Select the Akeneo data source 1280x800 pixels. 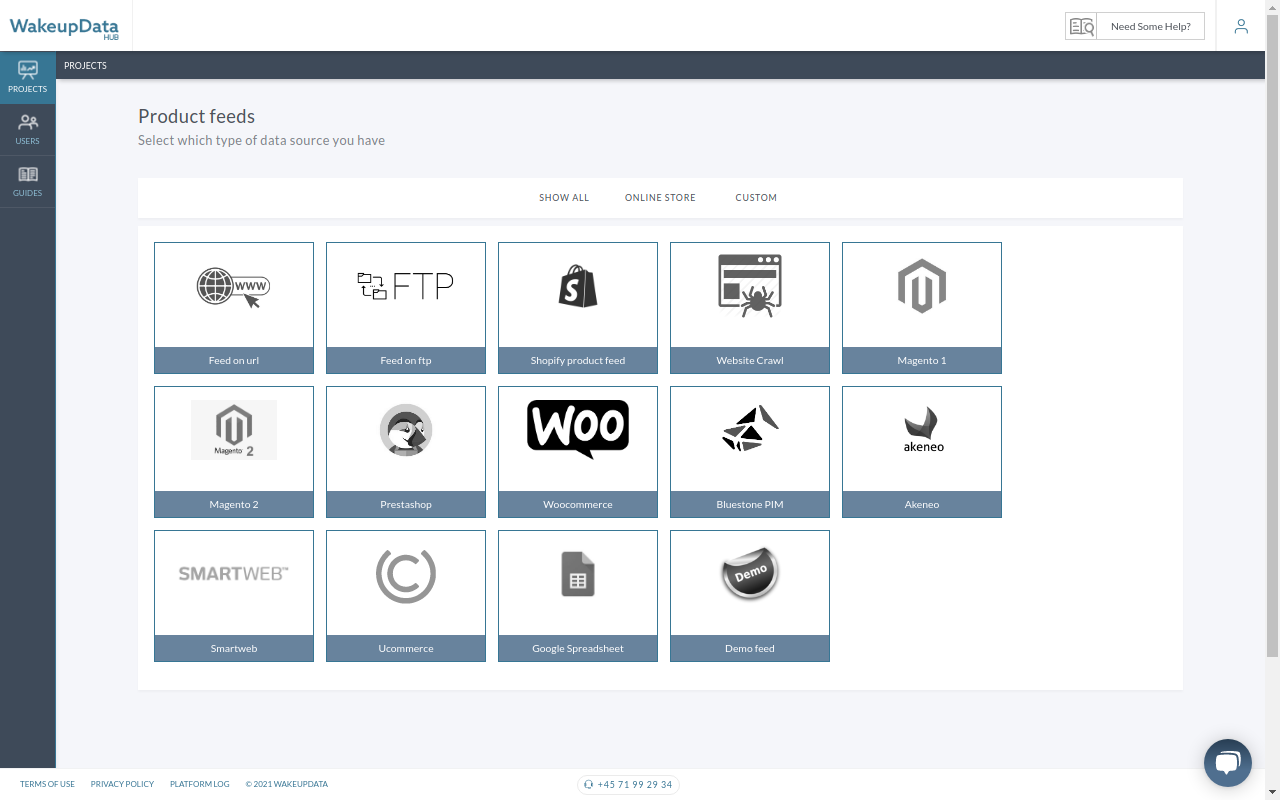click(x=921, y=451)
